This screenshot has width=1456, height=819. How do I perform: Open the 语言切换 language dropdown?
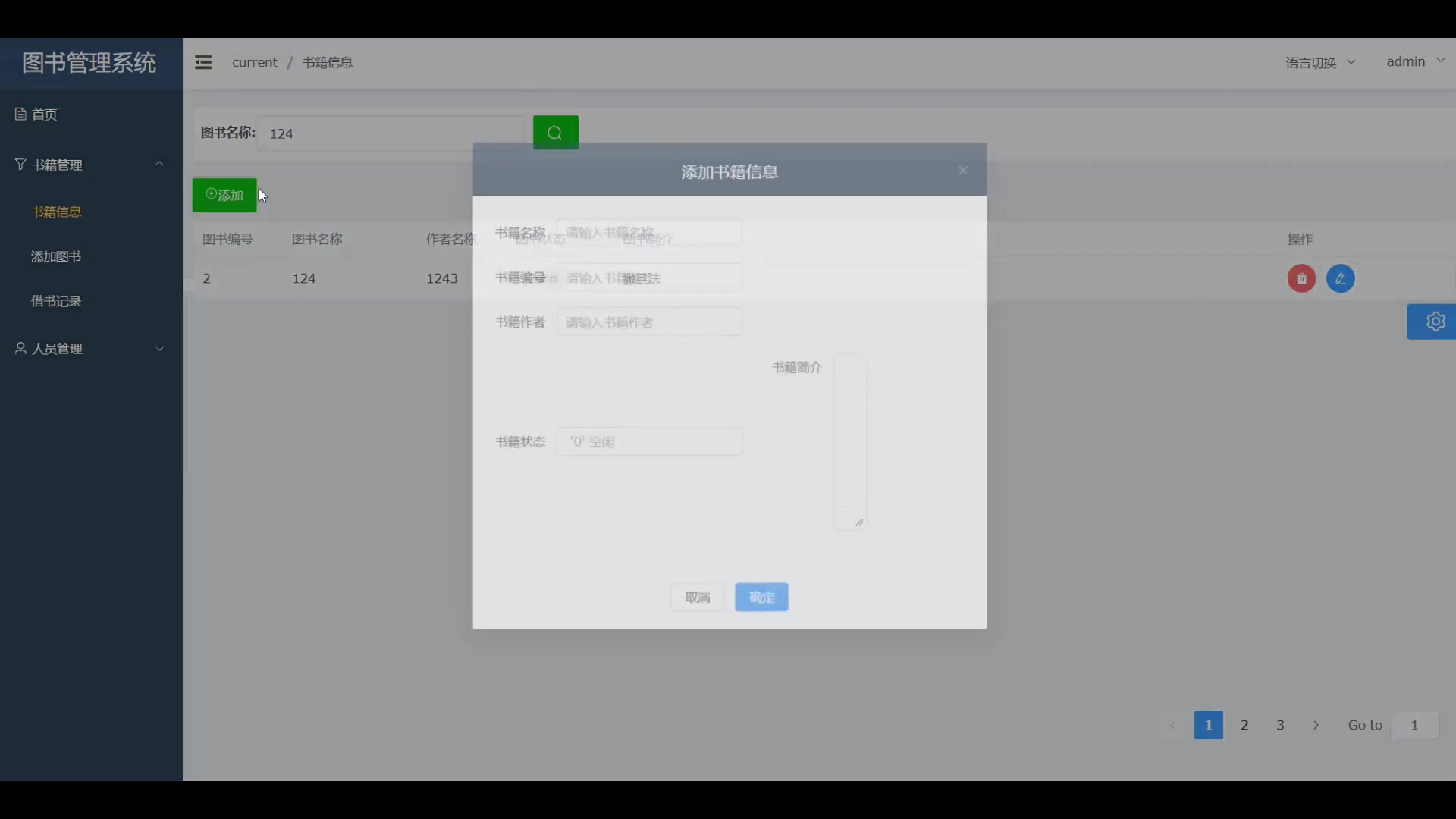point(1319,62)
